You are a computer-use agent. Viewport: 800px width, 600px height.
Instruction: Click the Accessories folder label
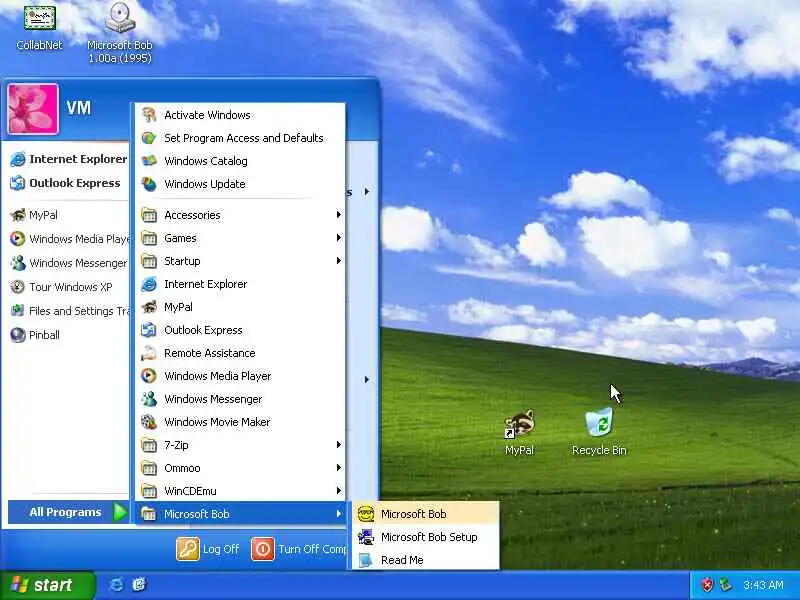[x=192, y=215]
